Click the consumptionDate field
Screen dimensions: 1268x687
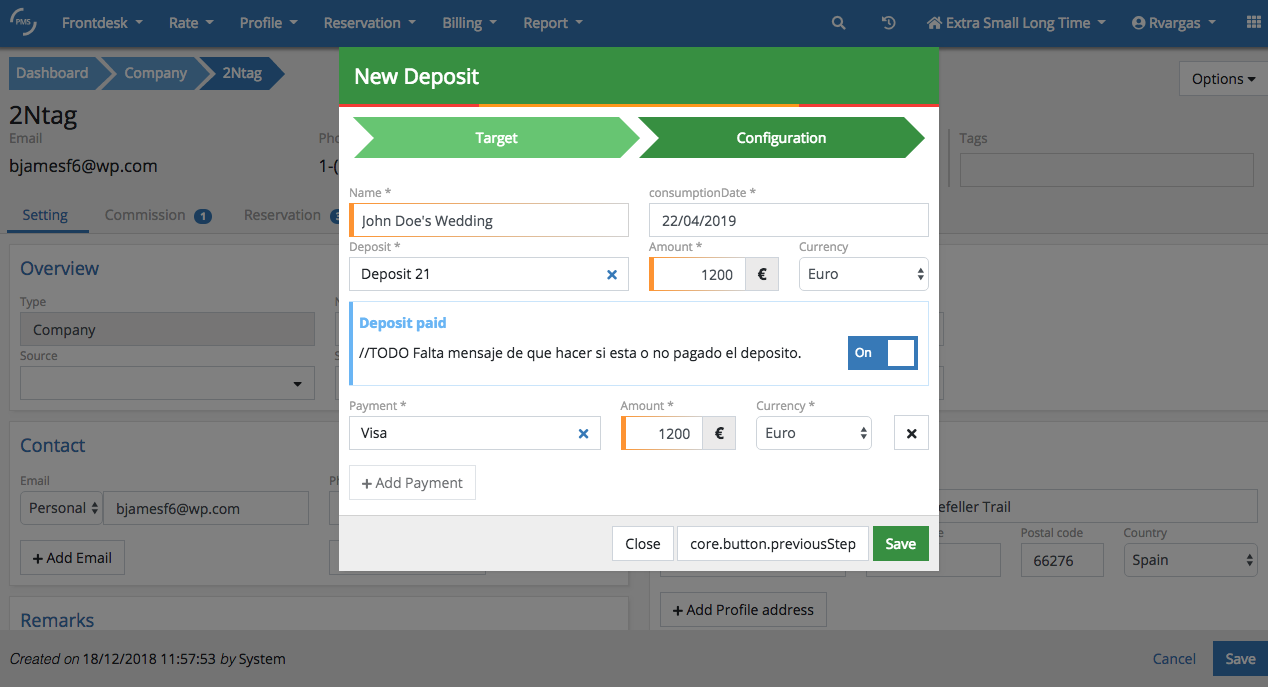point(788,220)
